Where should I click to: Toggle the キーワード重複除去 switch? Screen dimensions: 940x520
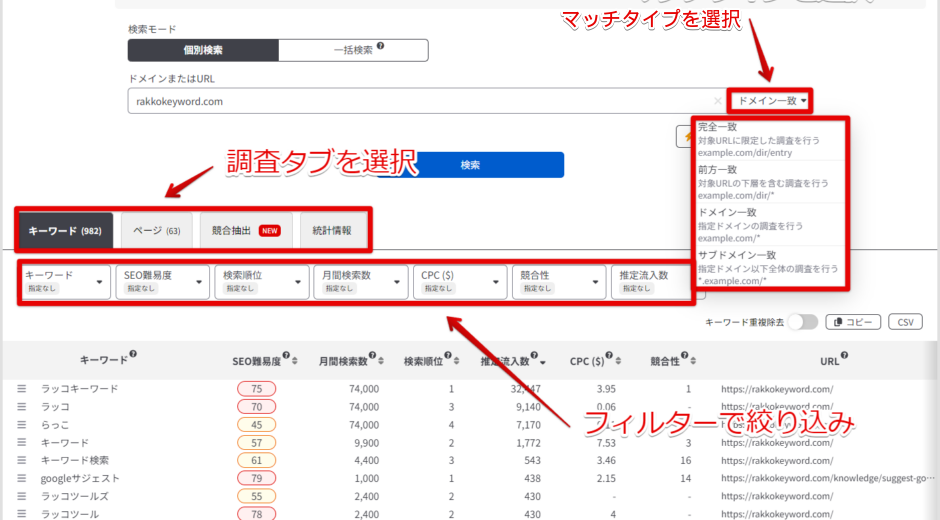tap(802, 322)
